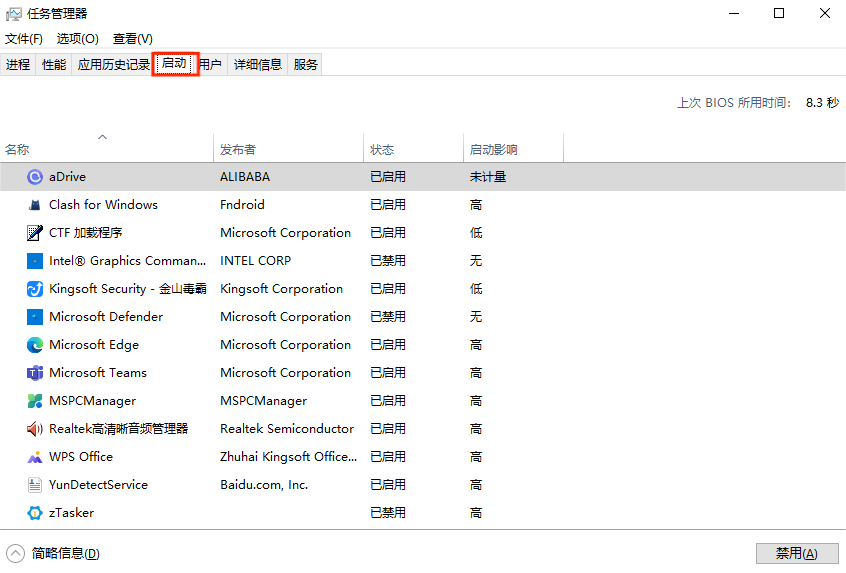The width and height of the screenshot is (846, 573).
Task: Click 上次 BIOS 所用时间 label
Action: pos(734,103)
